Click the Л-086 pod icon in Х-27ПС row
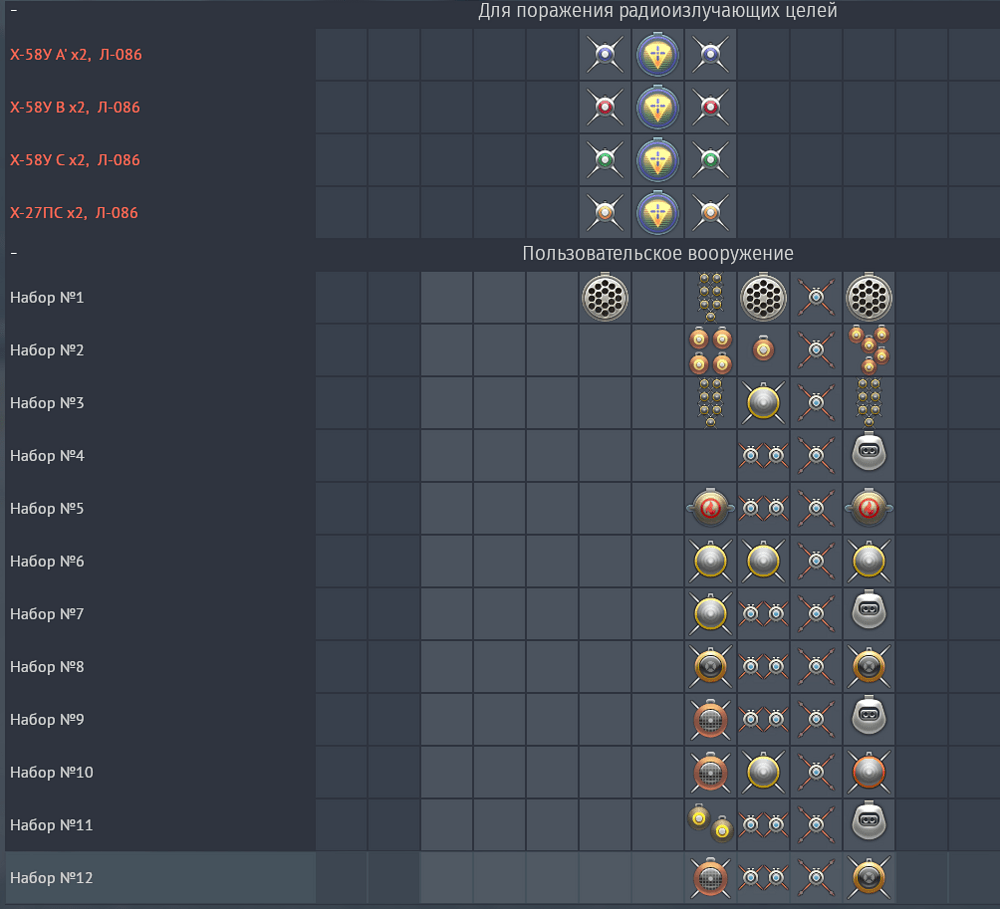The width and height of the screenshot is (1000, 909). click(658, 212)
